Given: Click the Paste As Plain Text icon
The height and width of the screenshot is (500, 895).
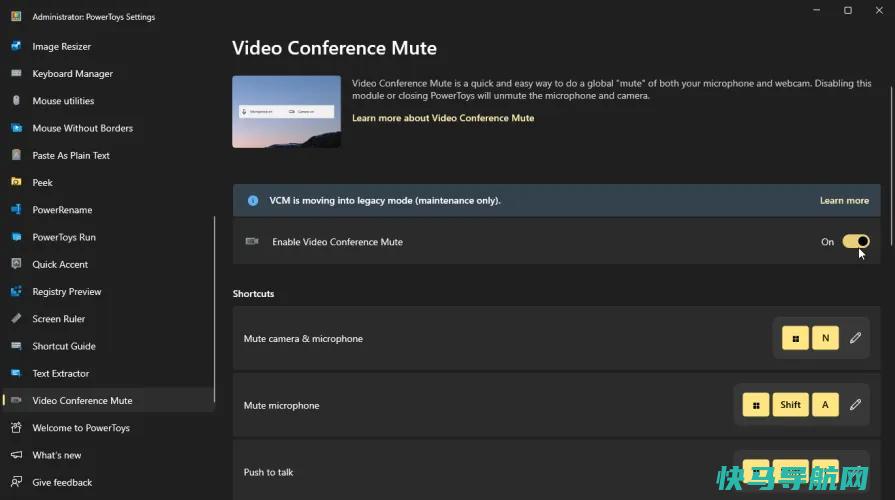Looking at the screenshot, I should (16, 155).
